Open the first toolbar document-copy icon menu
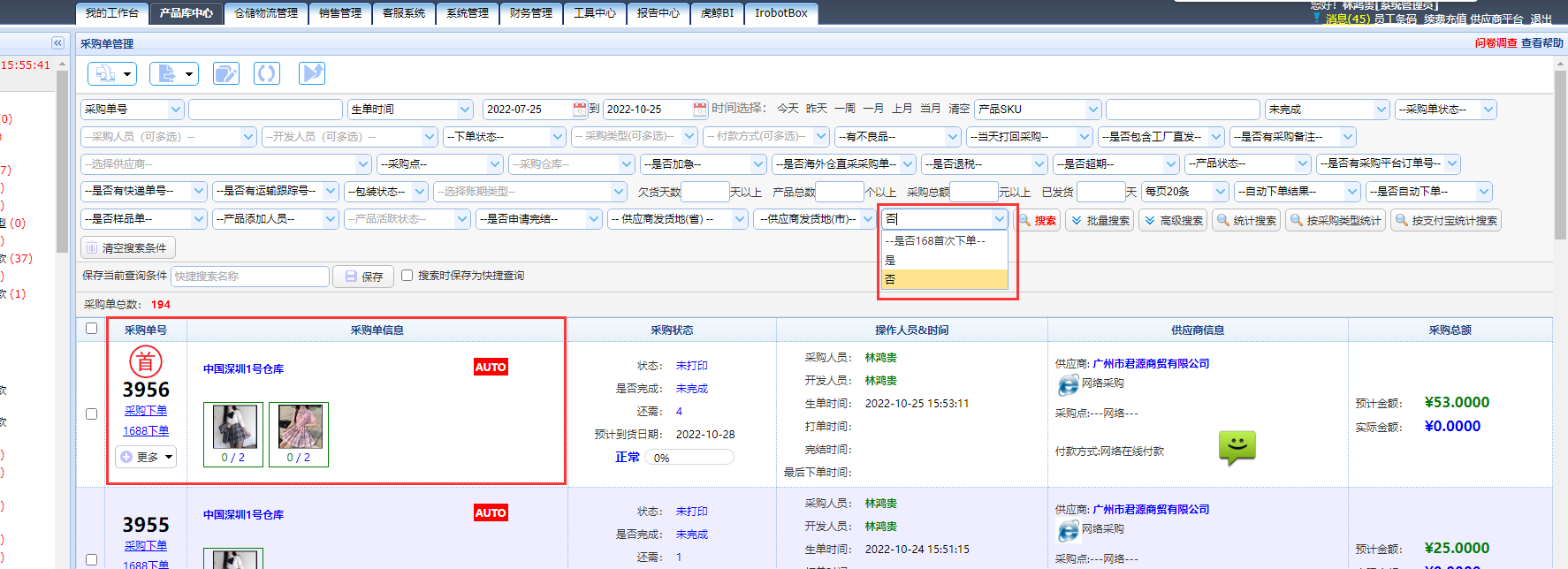Viewport: 1568px width, 569px height. tap(112, 73)
